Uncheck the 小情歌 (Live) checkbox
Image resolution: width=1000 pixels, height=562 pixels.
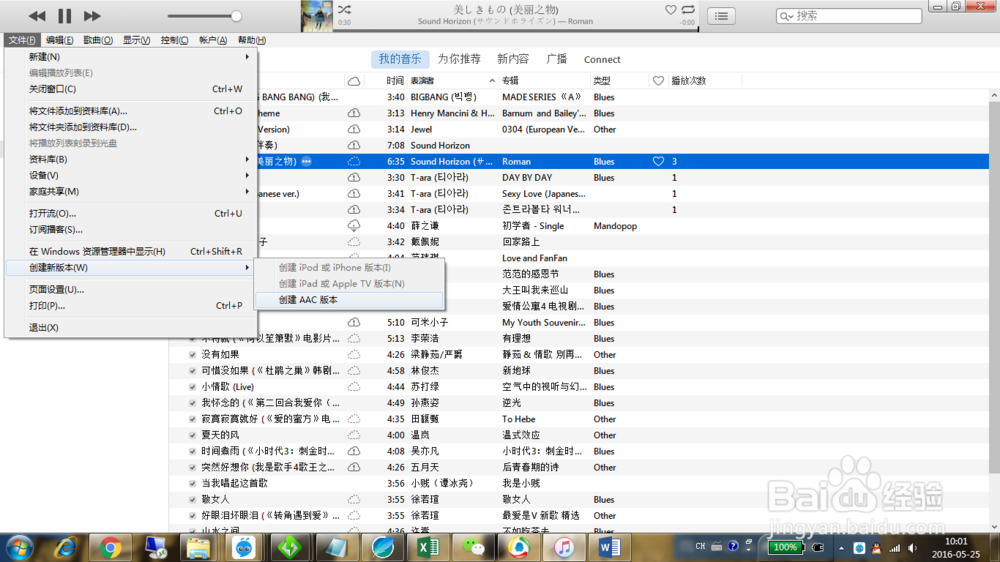193,387
